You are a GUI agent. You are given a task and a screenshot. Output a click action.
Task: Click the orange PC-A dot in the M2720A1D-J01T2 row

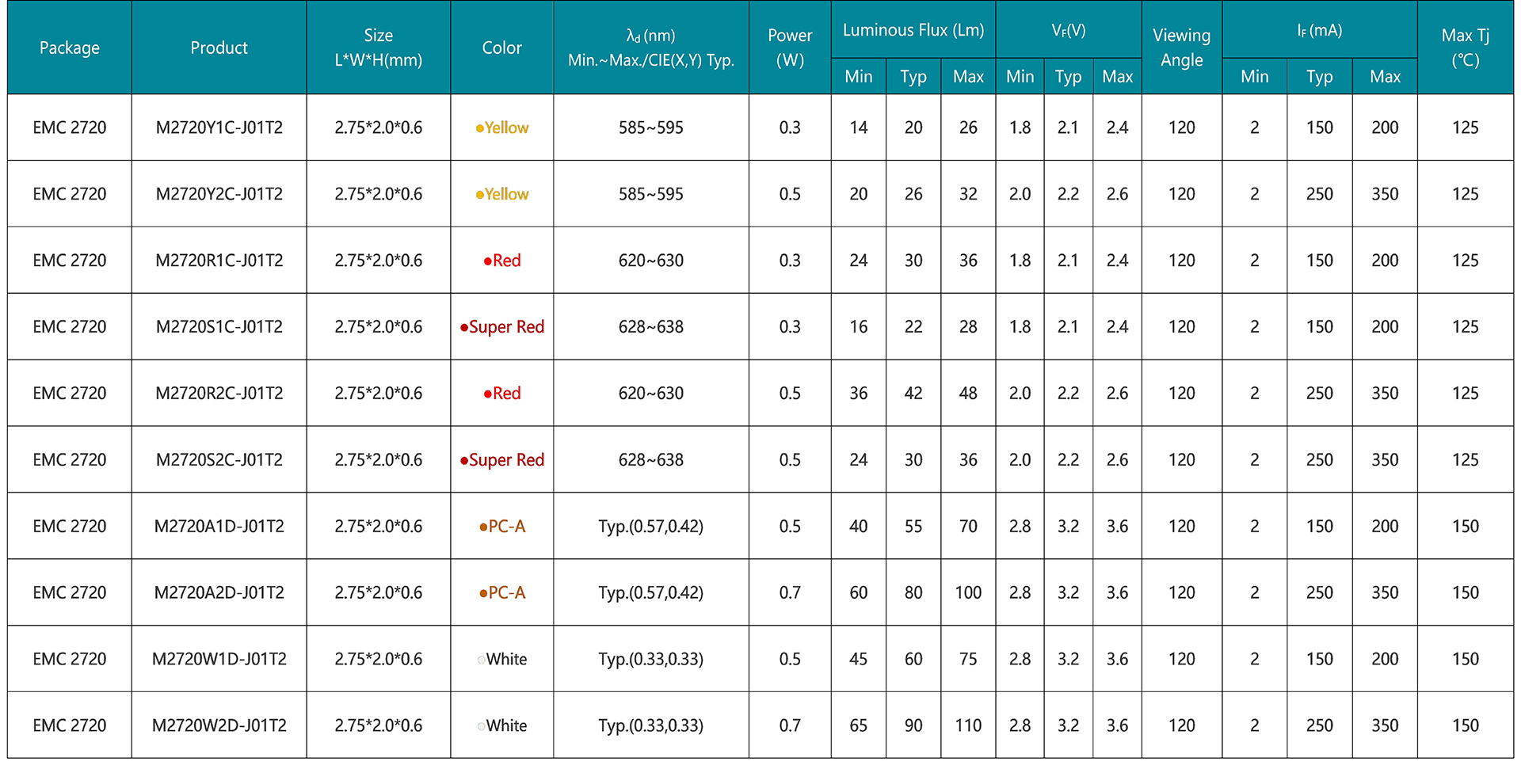(x=483, y=527)
